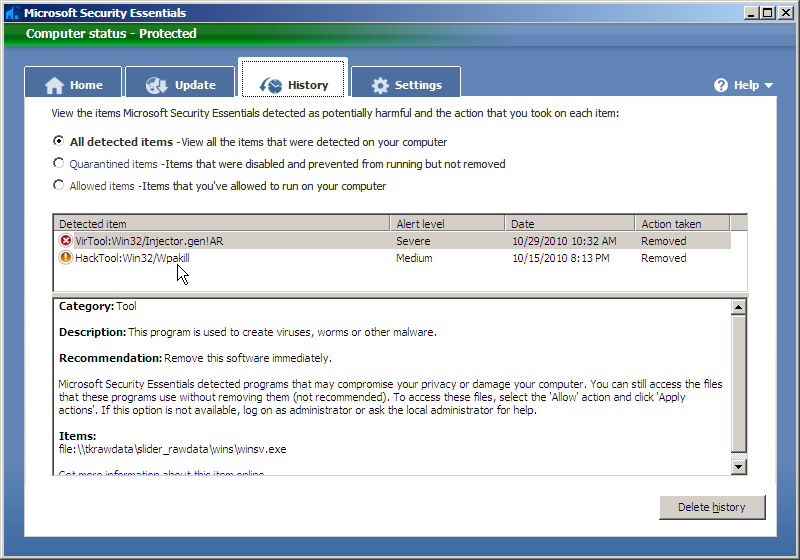Select the History tab
Viewport: 800px width, 560px height.
click(x=293, y=79)
